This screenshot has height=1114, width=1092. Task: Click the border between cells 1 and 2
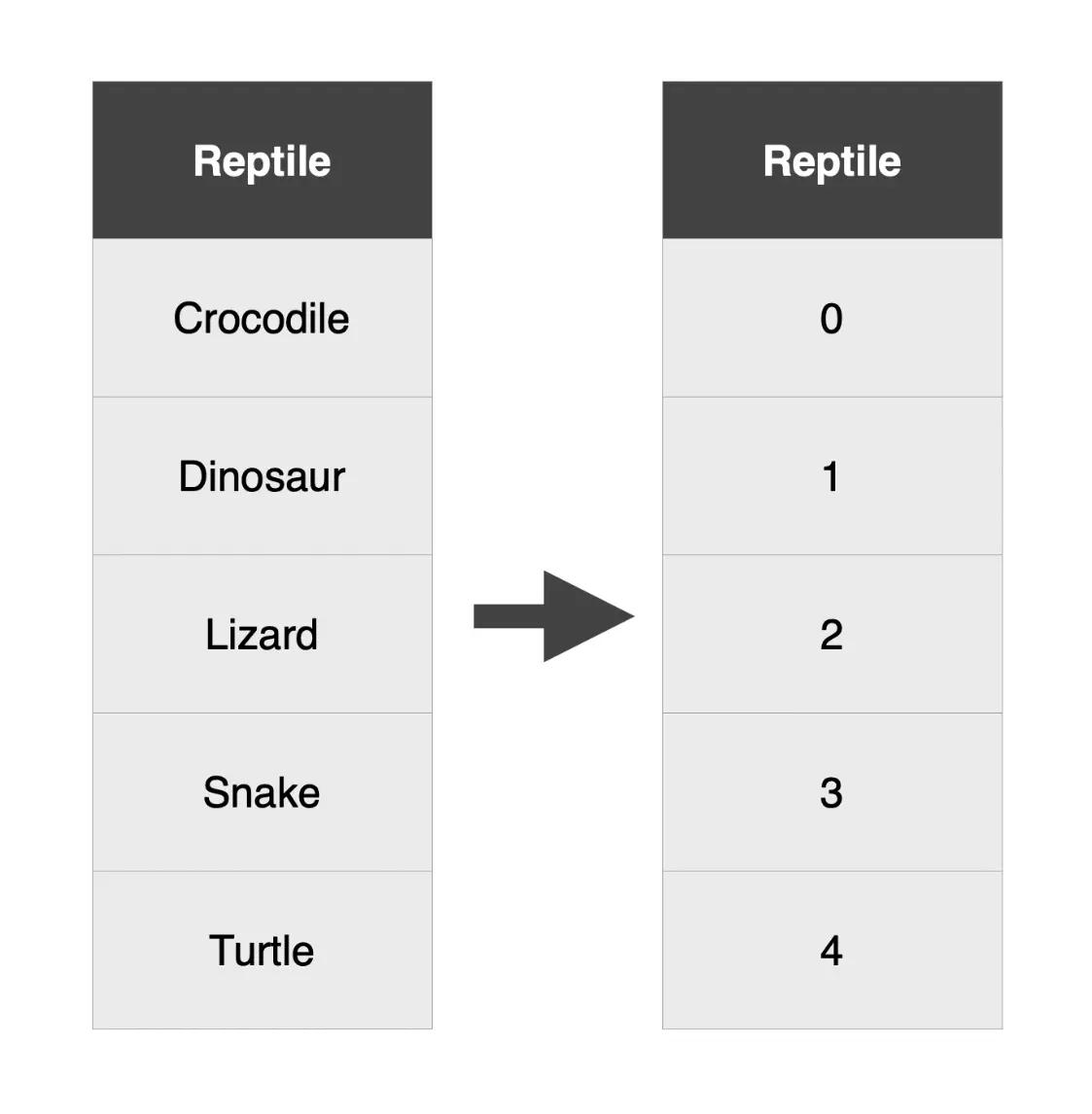click(832, 555)
